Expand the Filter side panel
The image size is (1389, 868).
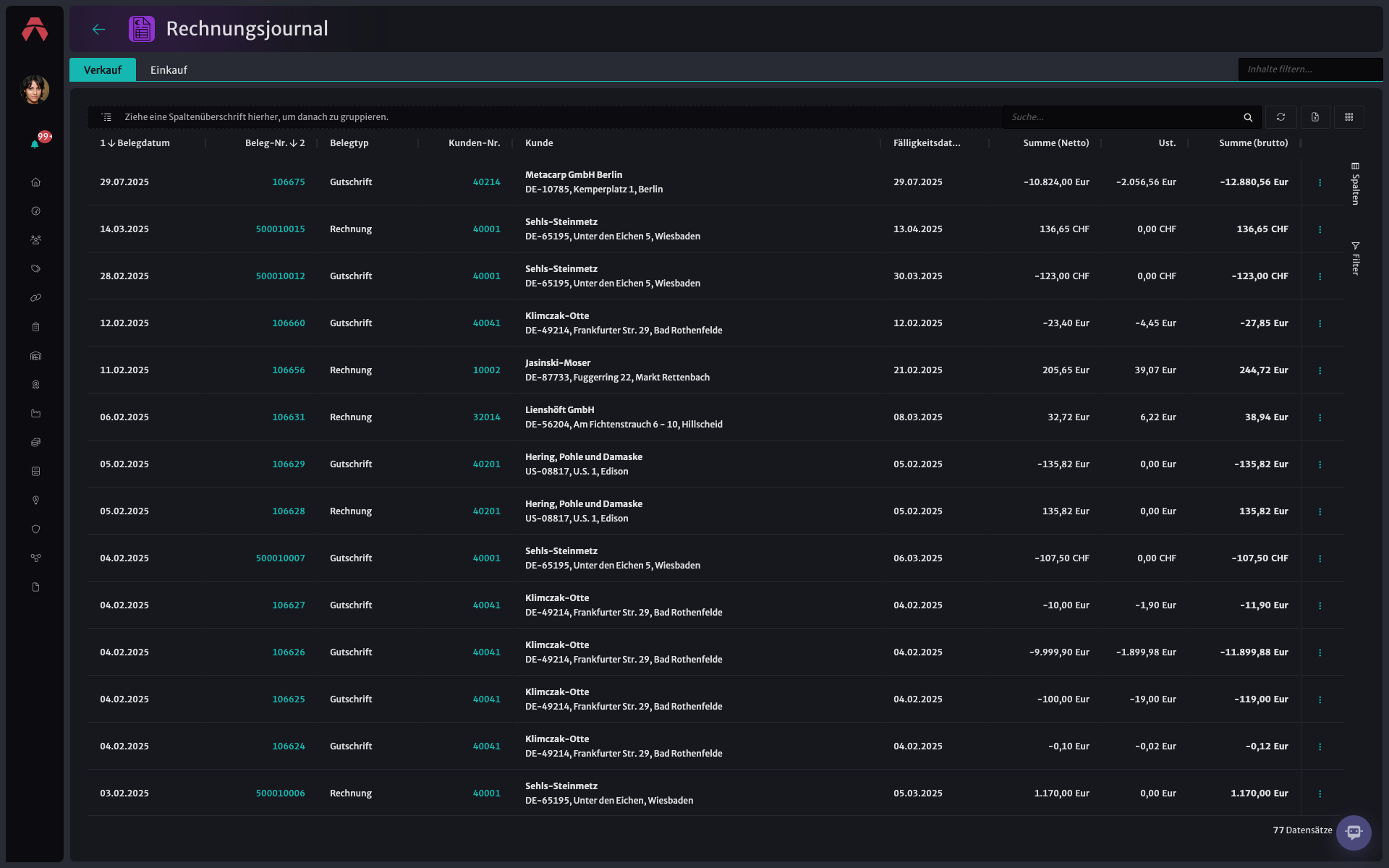(x=1356, y=258)
